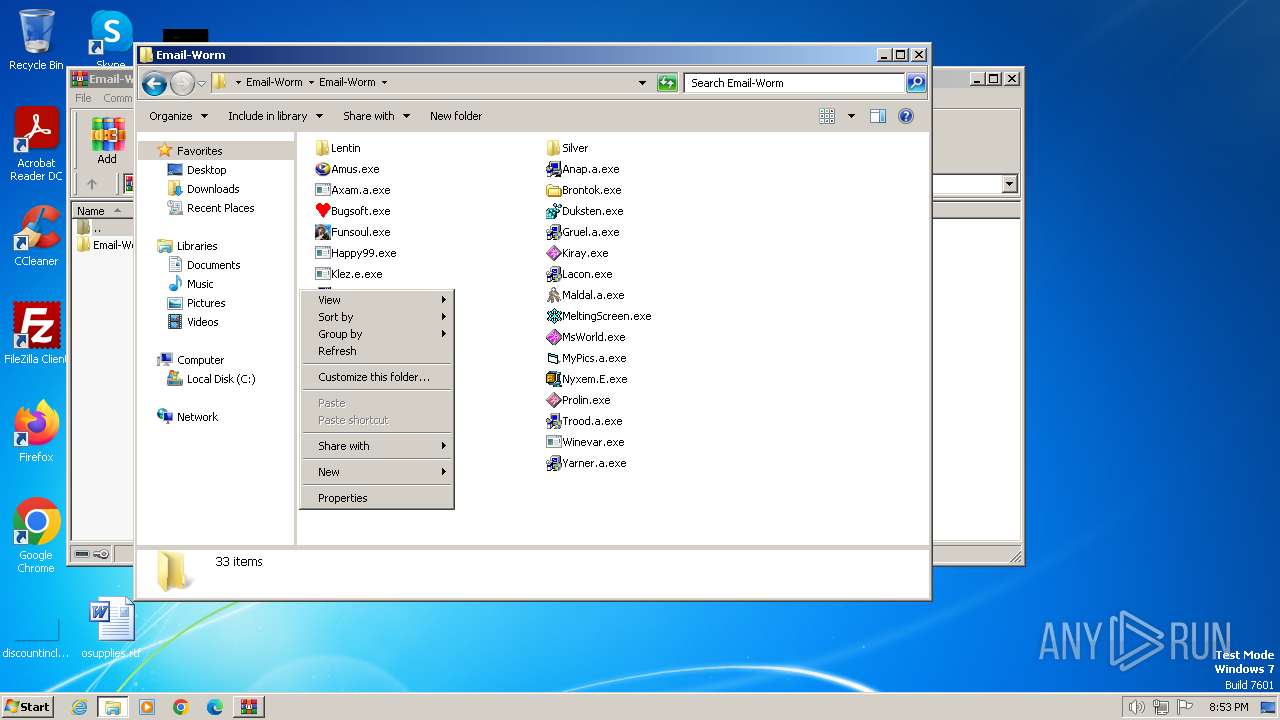This screenshot has height=720, width=1280.
Task: Select Funsoul.exe file icon
Action: [x=322, y=232]
